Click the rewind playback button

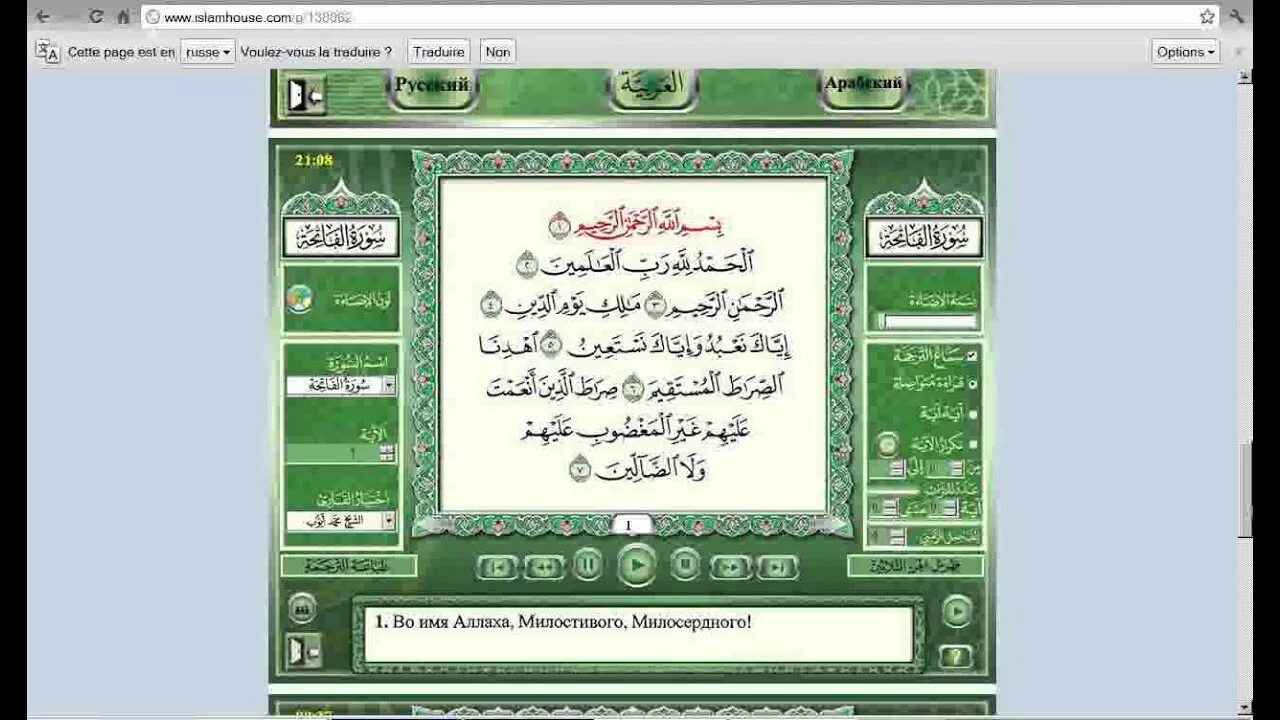pos(543,567)
